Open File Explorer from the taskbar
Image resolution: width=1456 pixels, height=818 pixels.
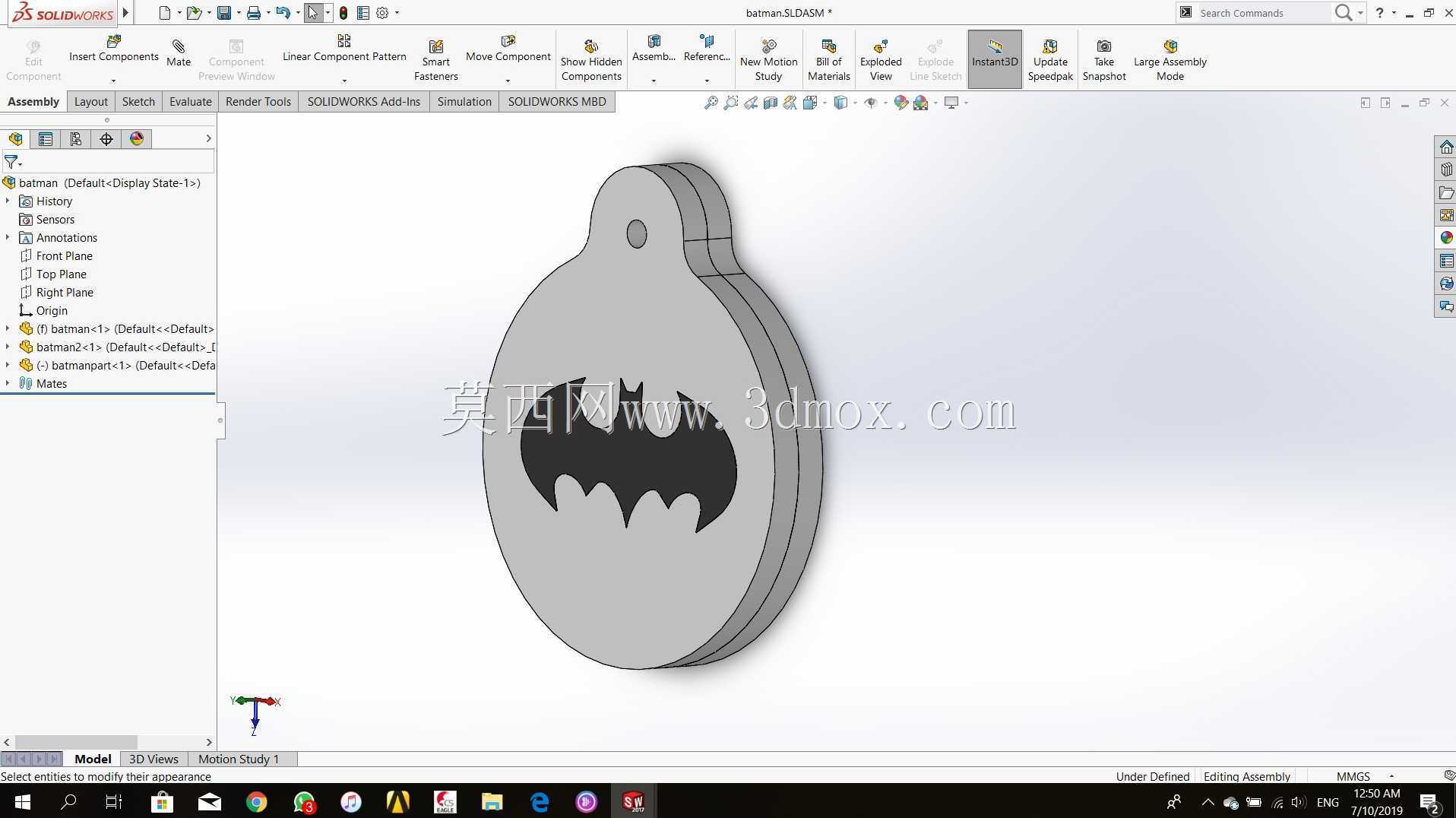click(492, 802)
